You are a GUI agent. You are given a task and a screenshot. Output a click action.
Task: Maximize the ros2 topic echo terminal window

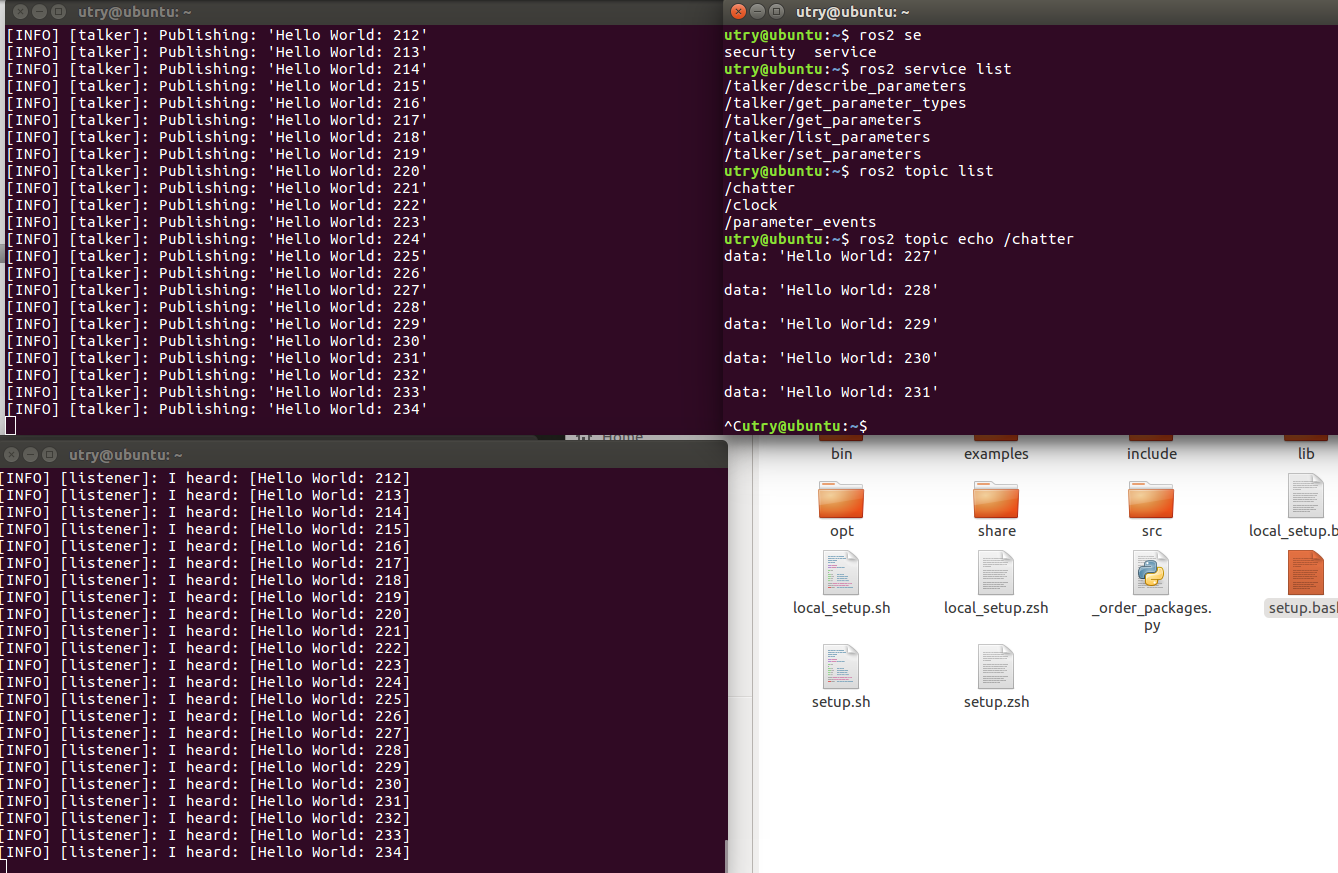click(775, 11)
